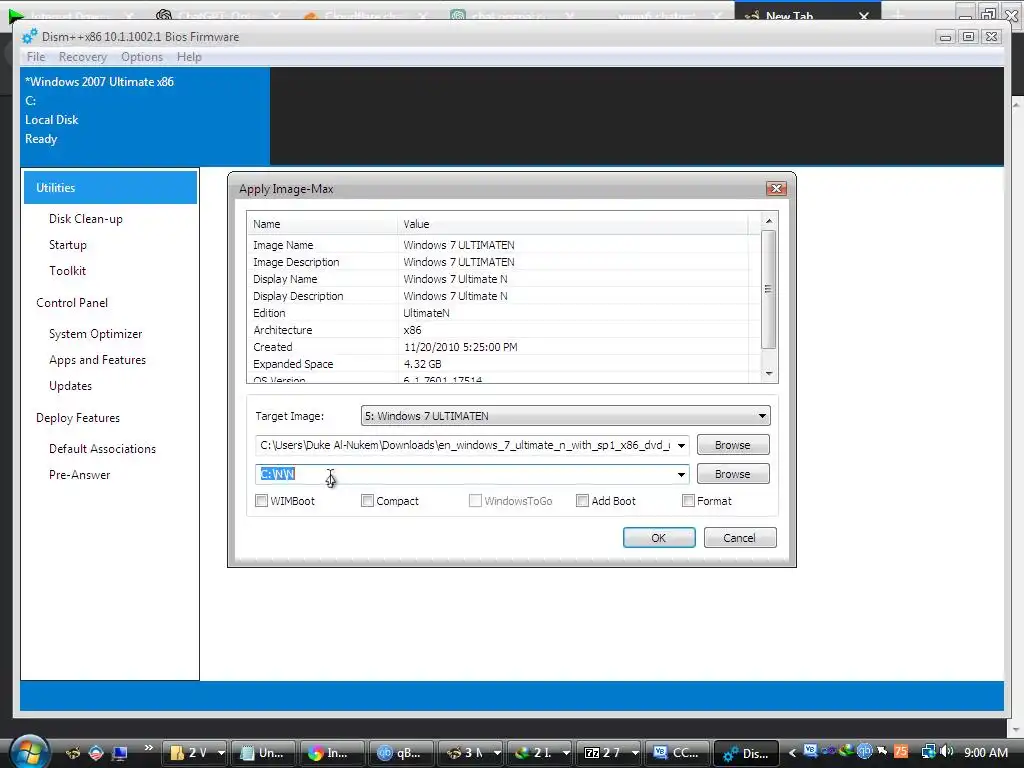Click the image info list scroll up arrow
The height and width of the screenshot is (768, 1024).
[x=769, y=221]
